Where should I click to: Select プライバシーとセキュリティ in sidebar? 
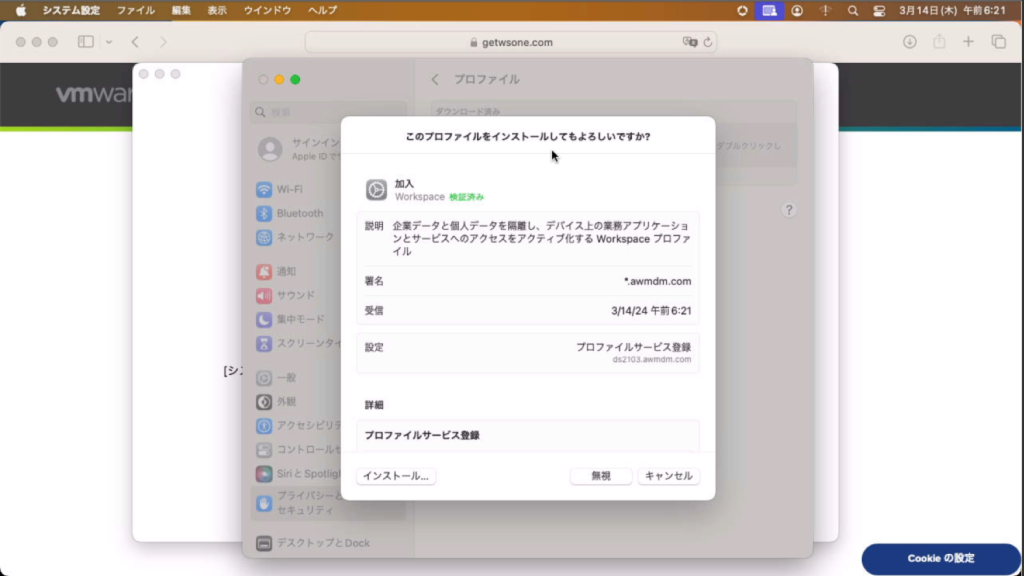[x=328, y=503]
